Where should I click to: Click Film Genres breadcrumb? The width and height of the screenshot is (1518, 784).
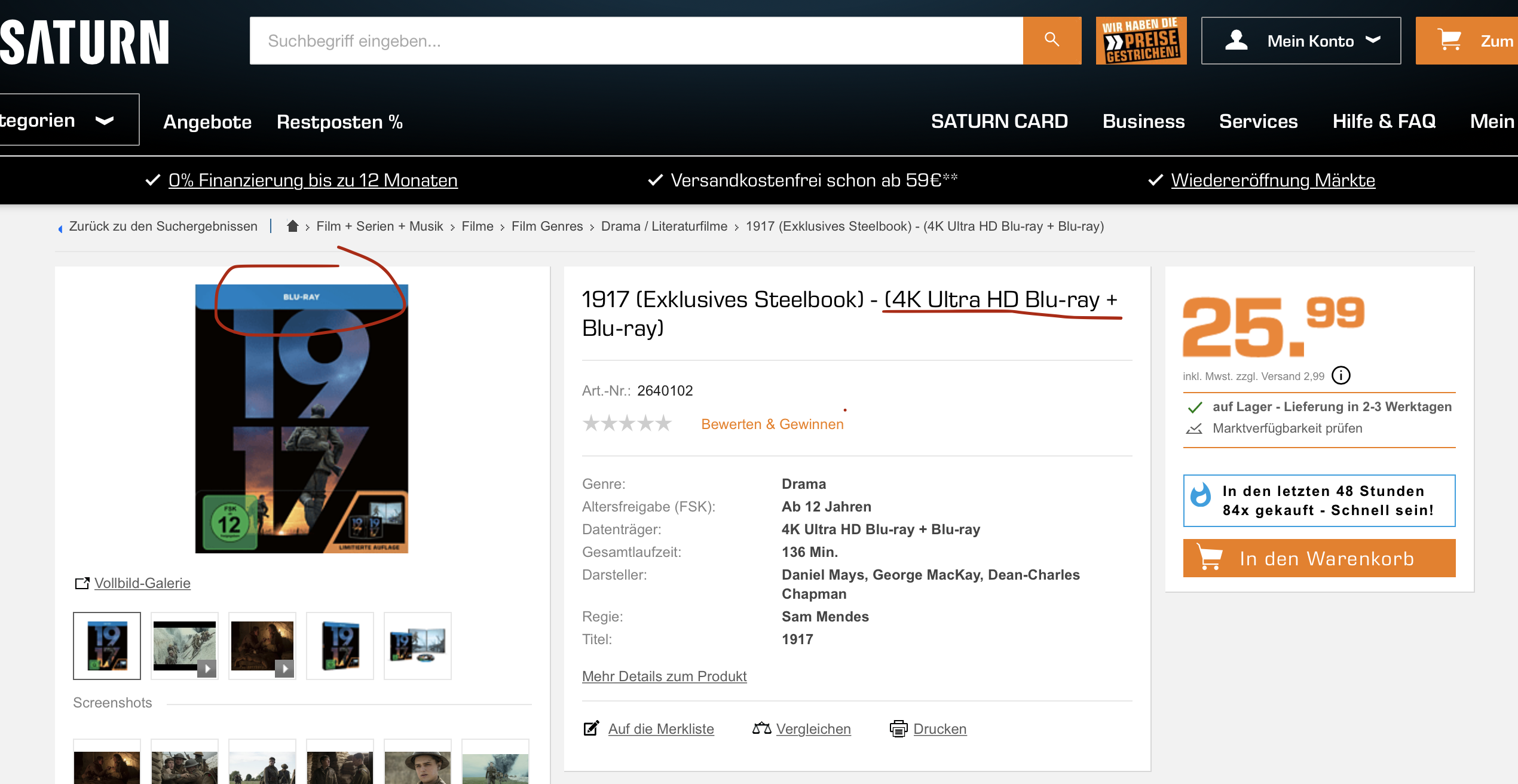[x=547, y=226]
